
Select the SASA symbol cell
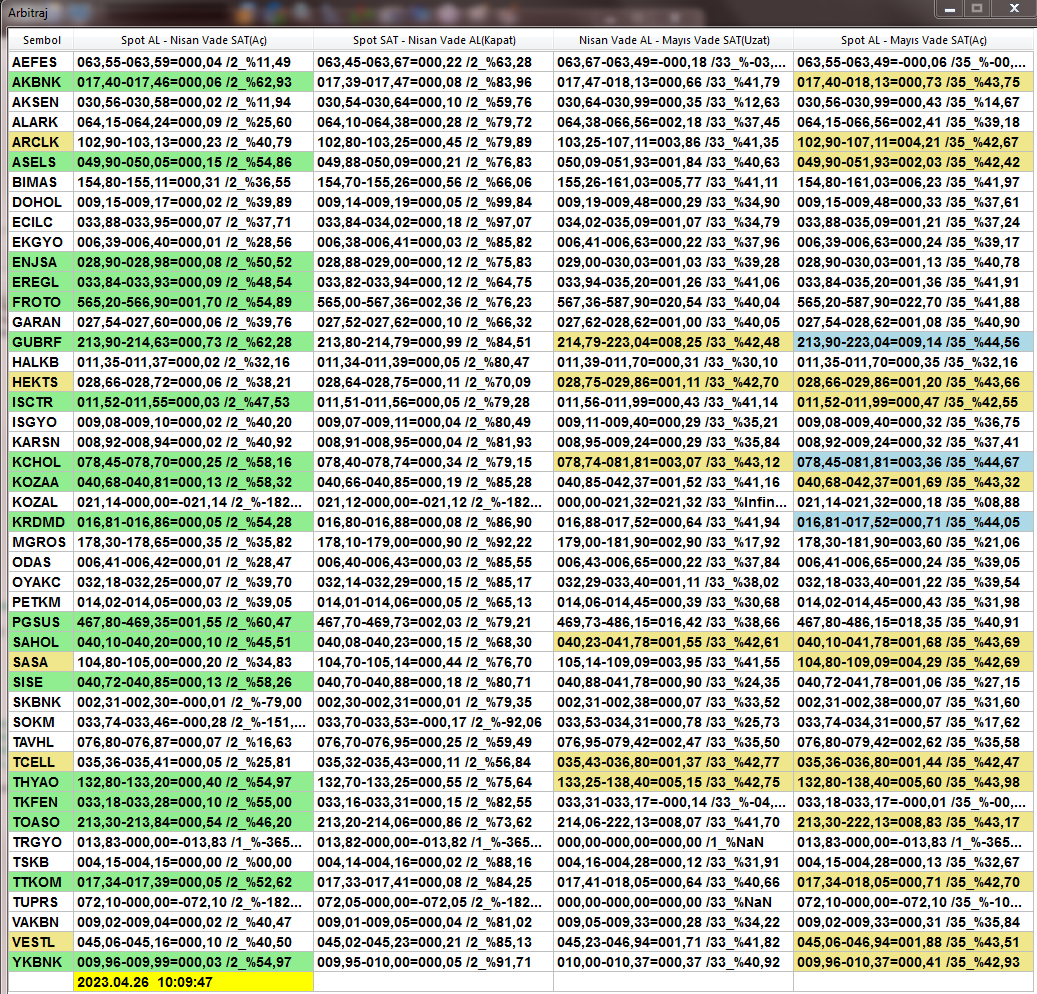click(41, 662)
